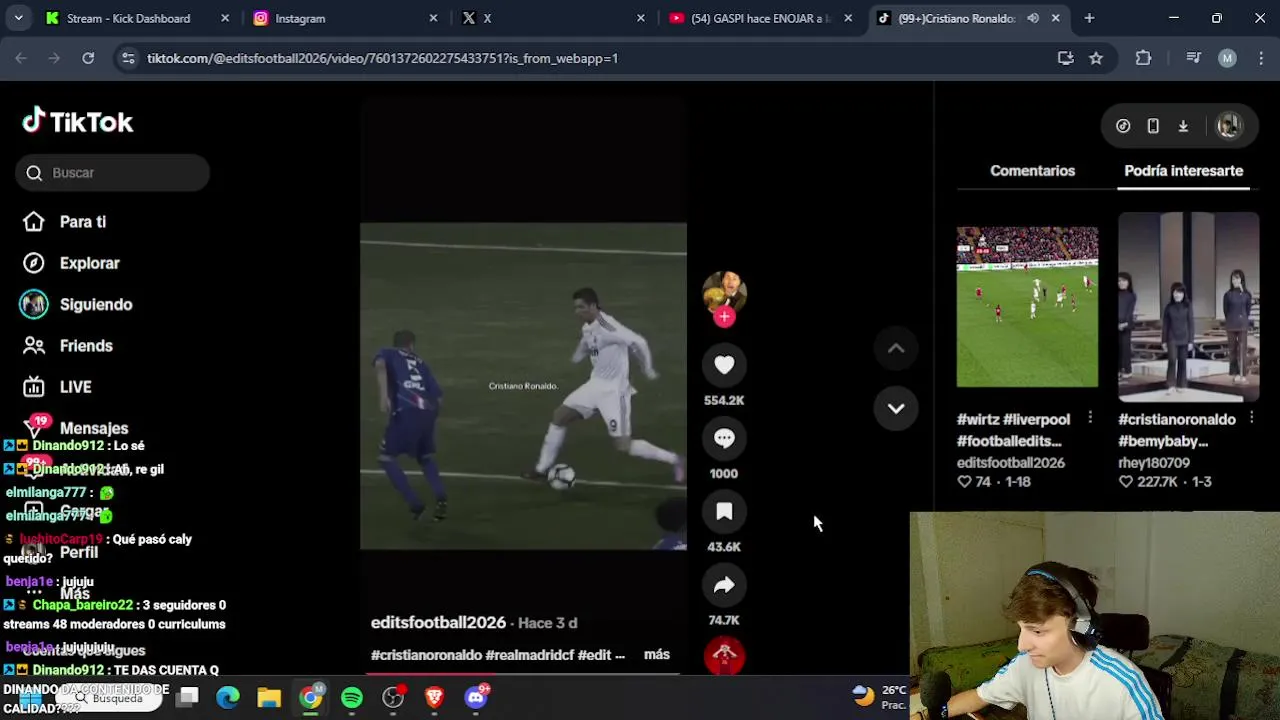This screenshot has width=1280, height=720.
Task: Open rhey180709 profile link
Action: click(x=1153, y=463)
